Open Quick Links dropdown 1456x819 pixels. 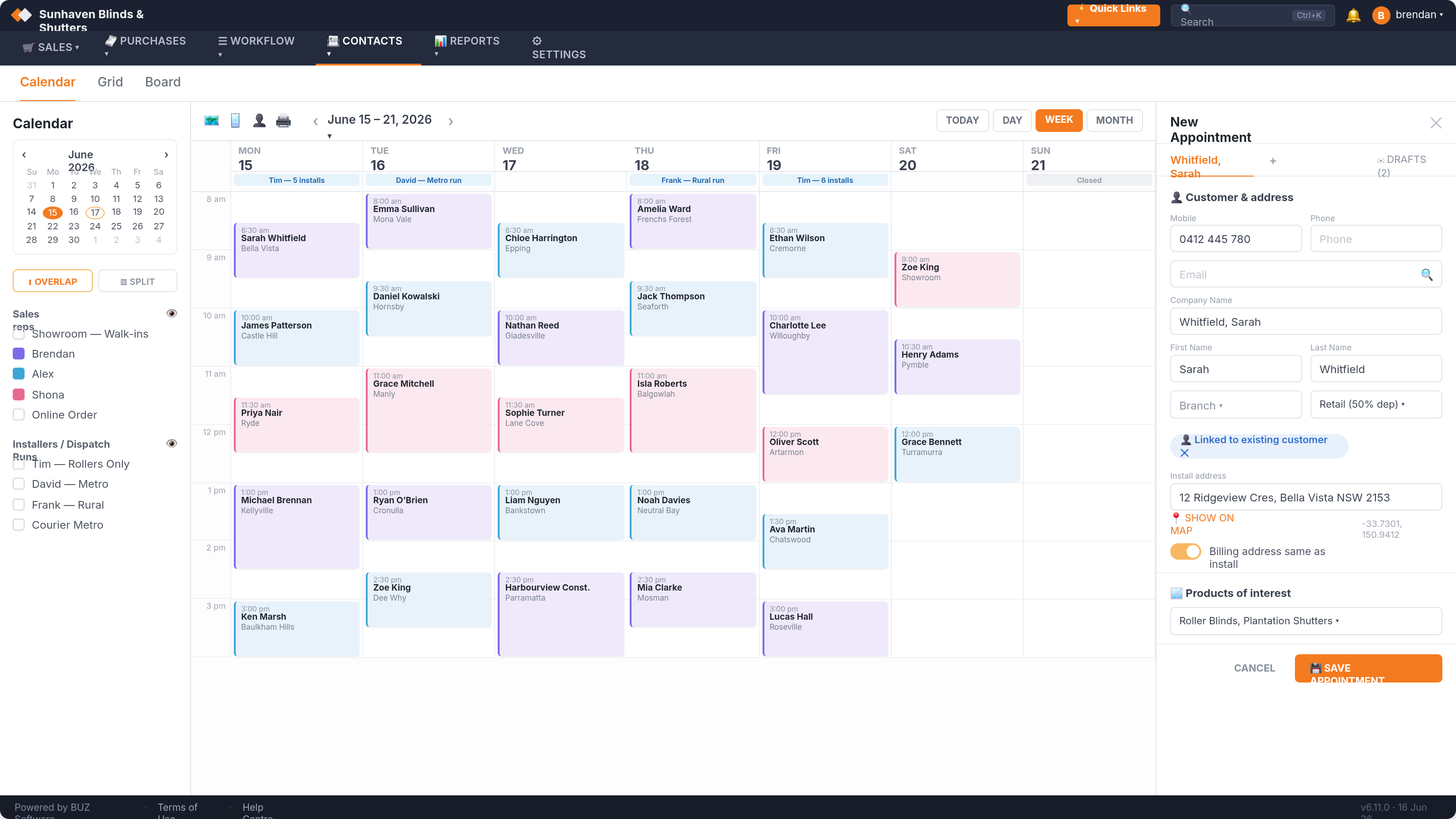[x=1113, y=15]
